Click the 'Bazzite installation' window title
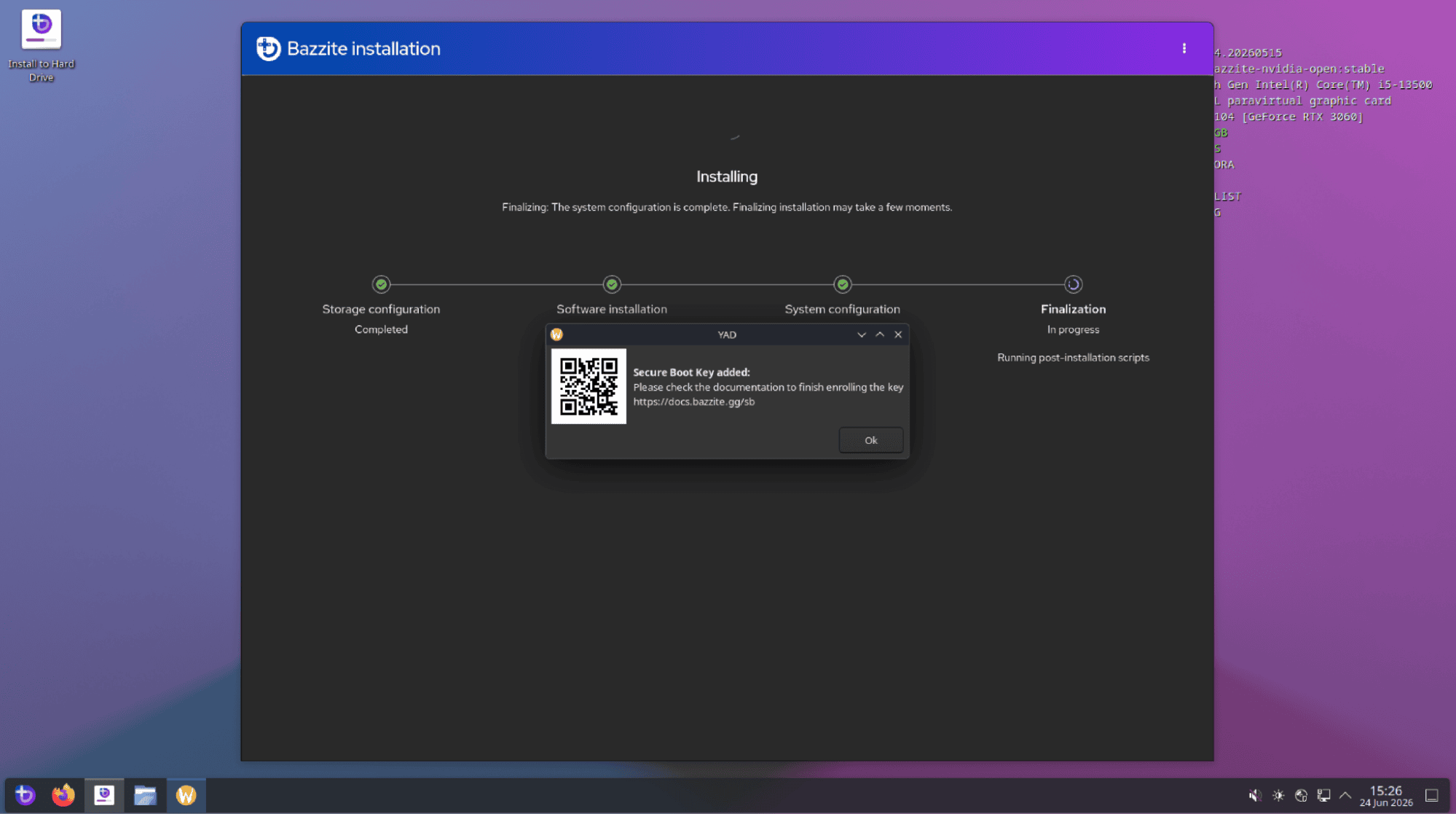1456x814 pixels. (363, 49)
